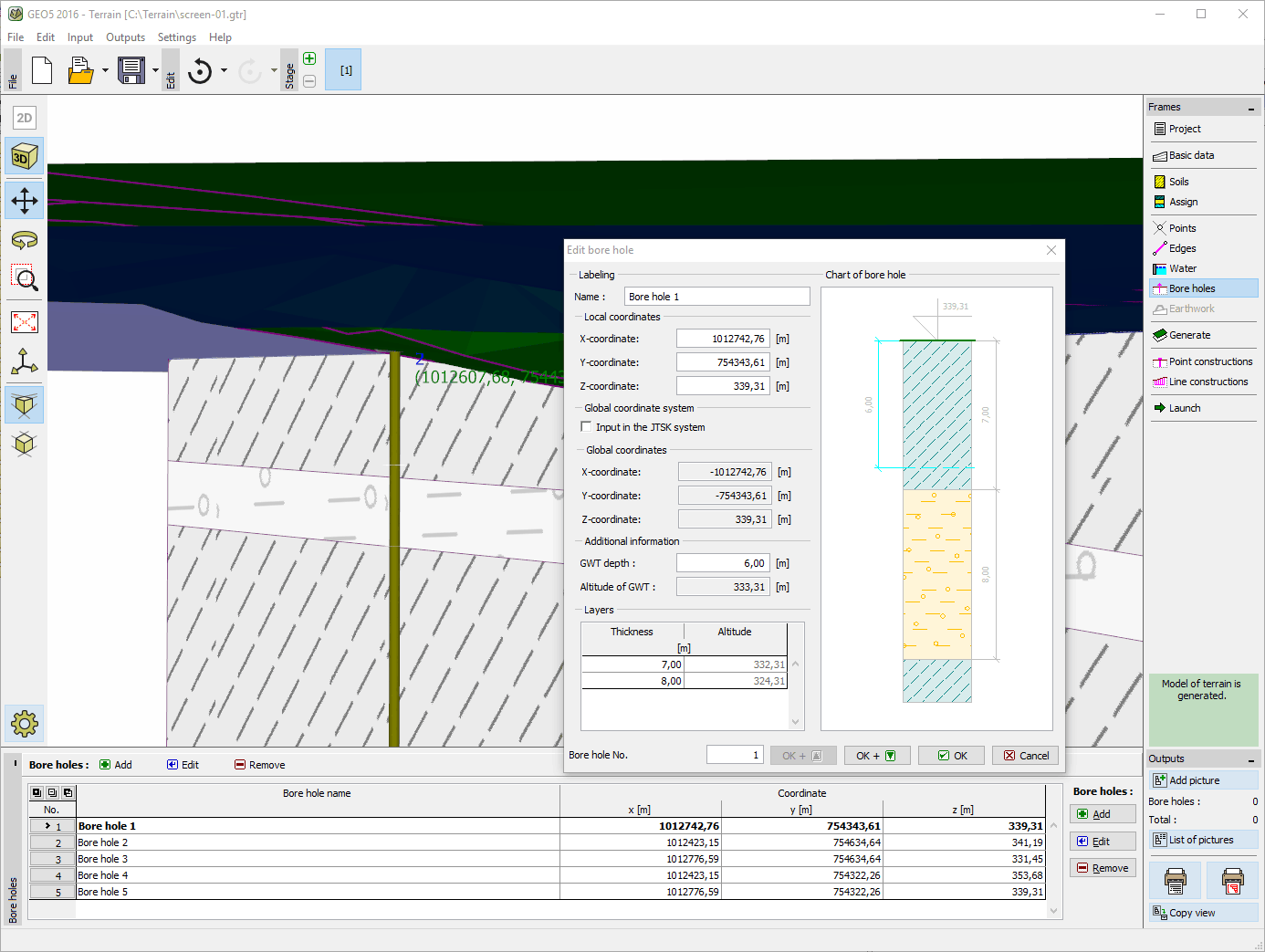
Task: Activate the move/pan tool in left toolbar
Action: coord(24,200)
